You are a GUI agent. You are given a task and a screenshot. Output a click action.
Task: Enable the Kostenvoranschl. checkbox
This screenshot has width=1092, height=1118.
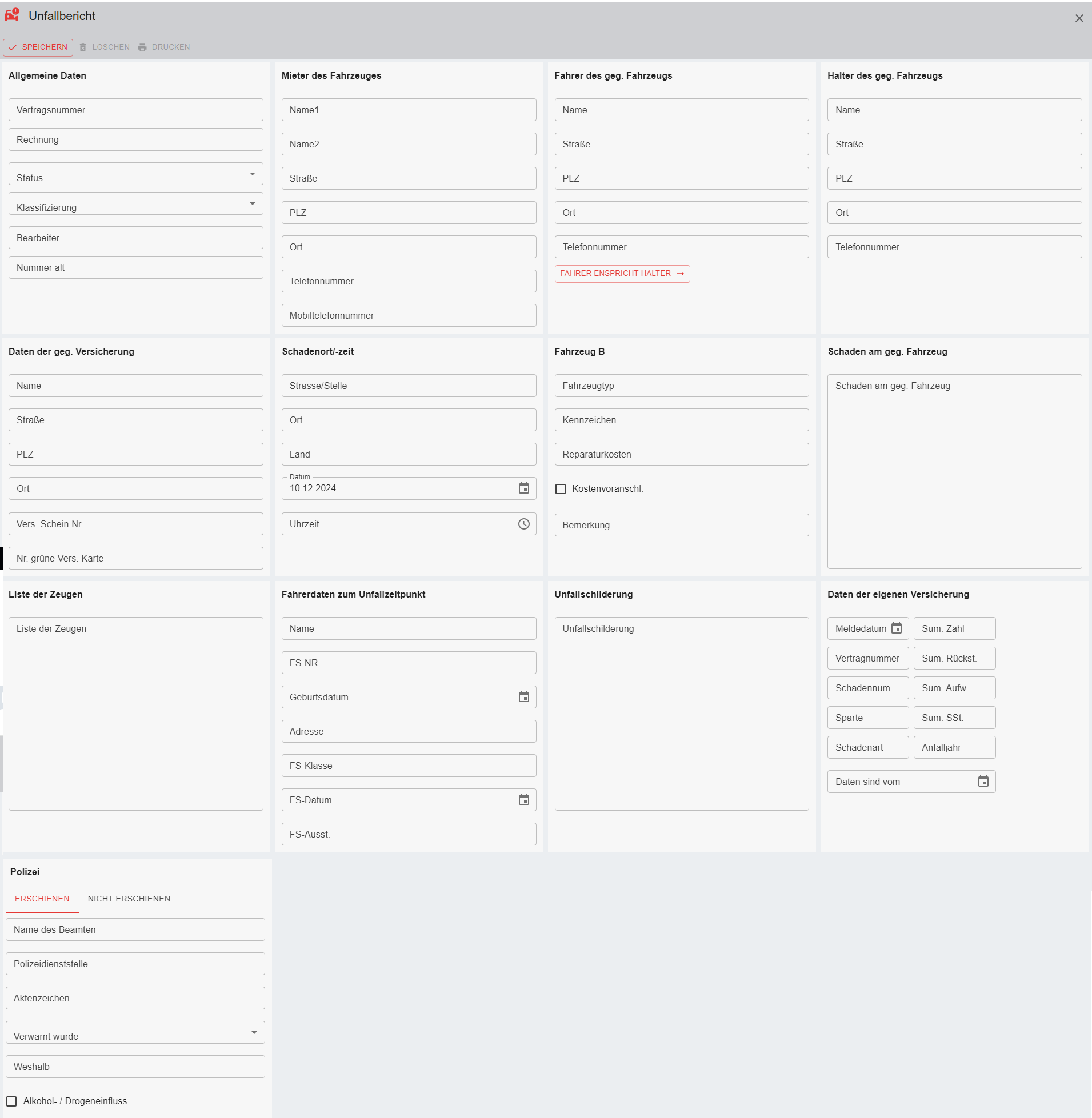561,488
